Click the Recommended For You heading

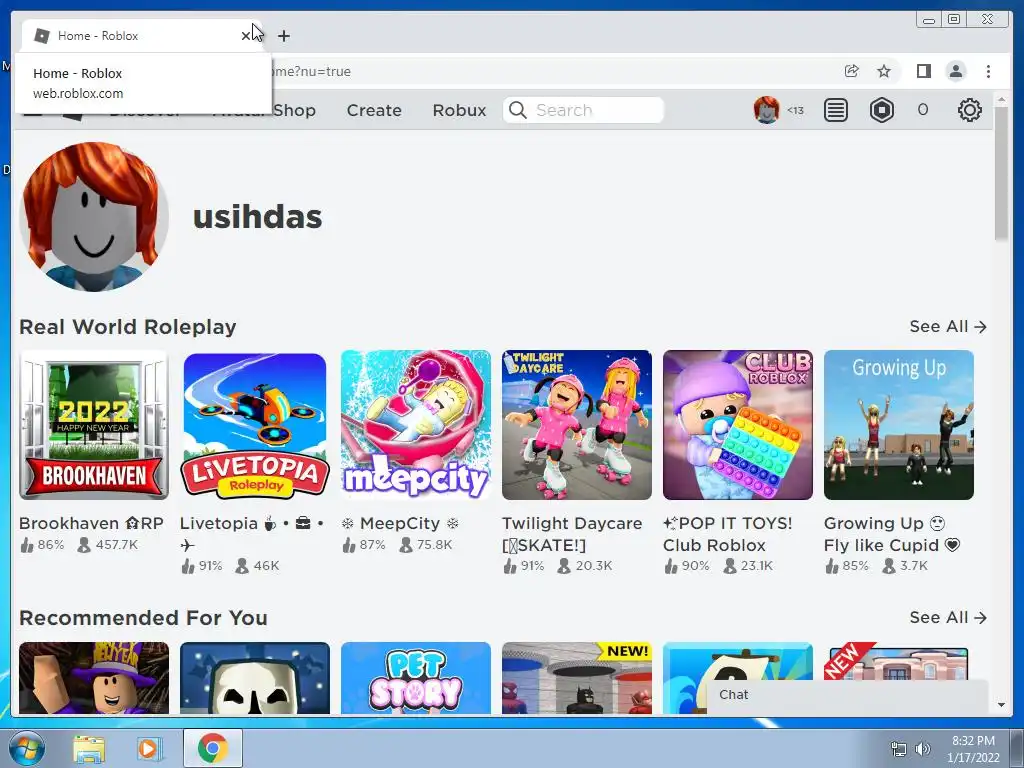pos(144,618)
